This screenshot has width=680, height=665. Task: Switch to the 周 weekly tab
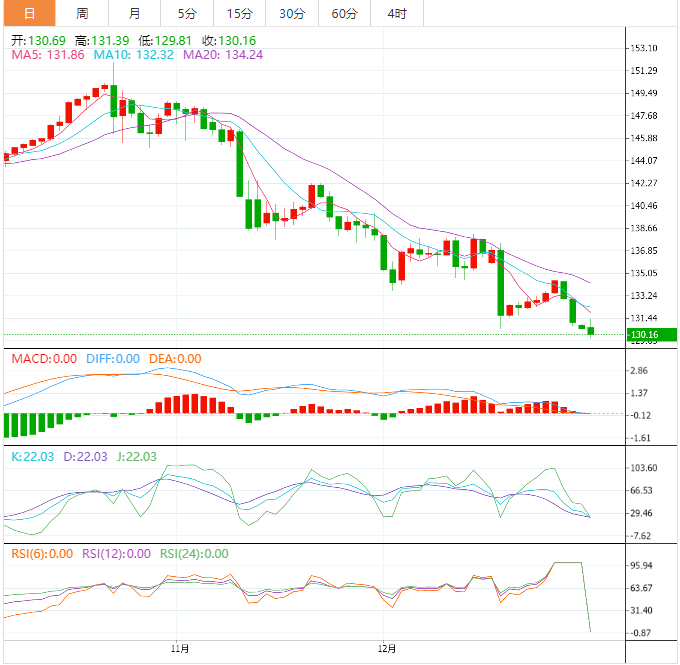[x=82, y=13]
